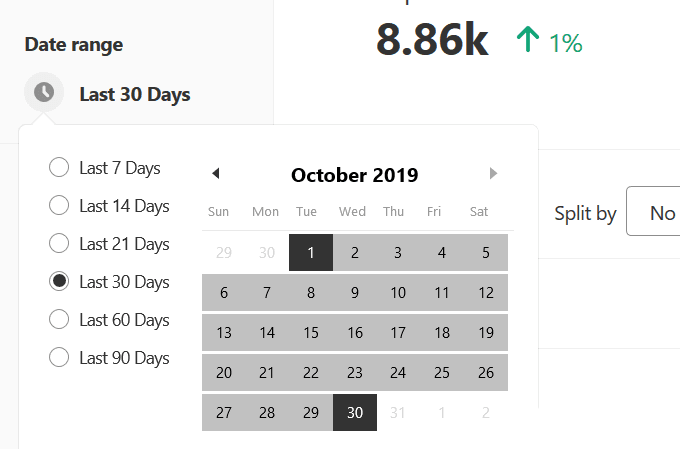The width and height of the screenshot is (680, 449).
Task: Go to next month arrow
Action: coord(493,173)
